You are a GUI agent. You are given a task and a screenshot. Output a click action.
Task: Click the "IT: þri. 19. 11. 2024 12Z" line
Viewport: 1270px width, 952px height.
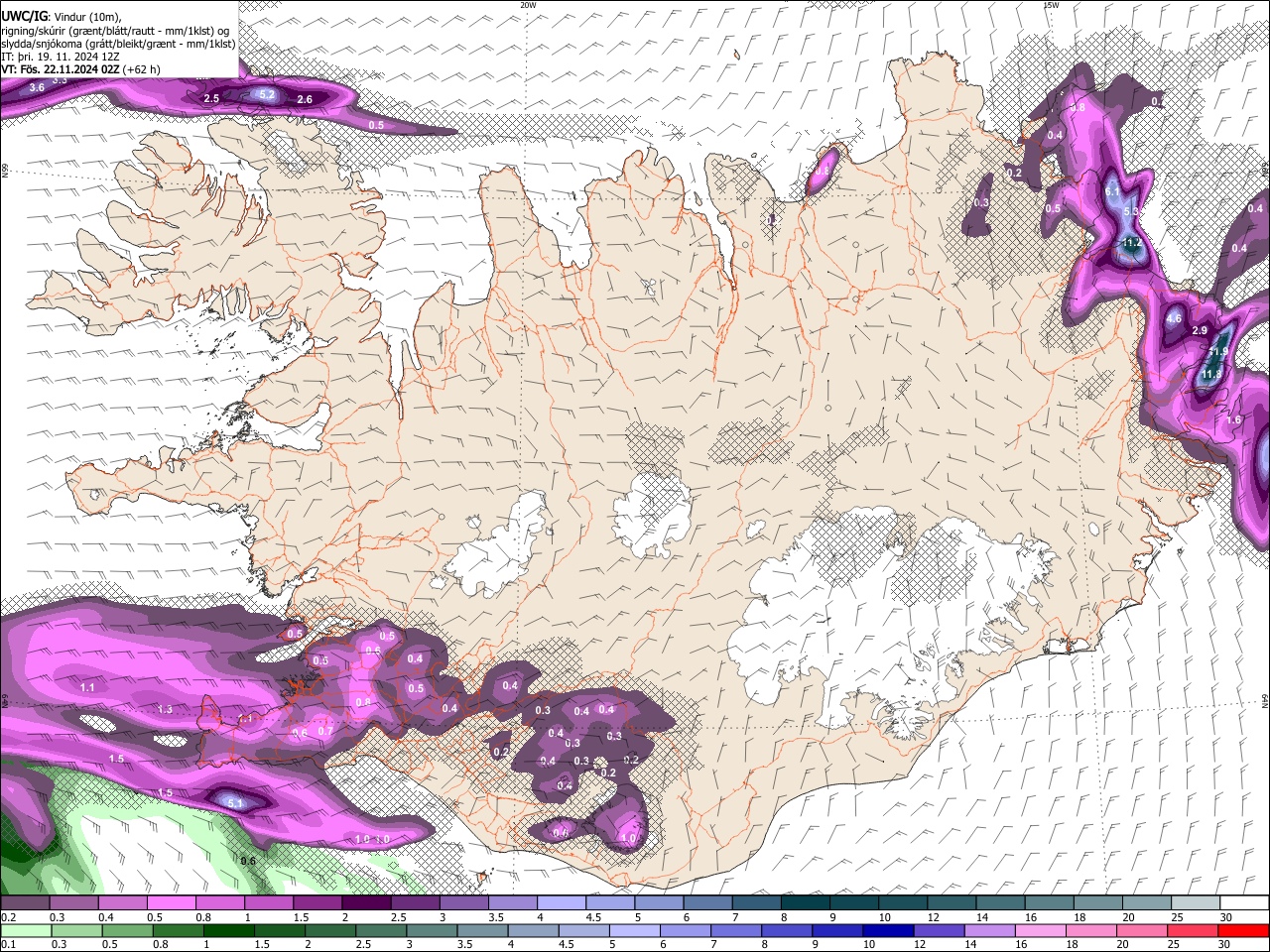tap(61, 57)
